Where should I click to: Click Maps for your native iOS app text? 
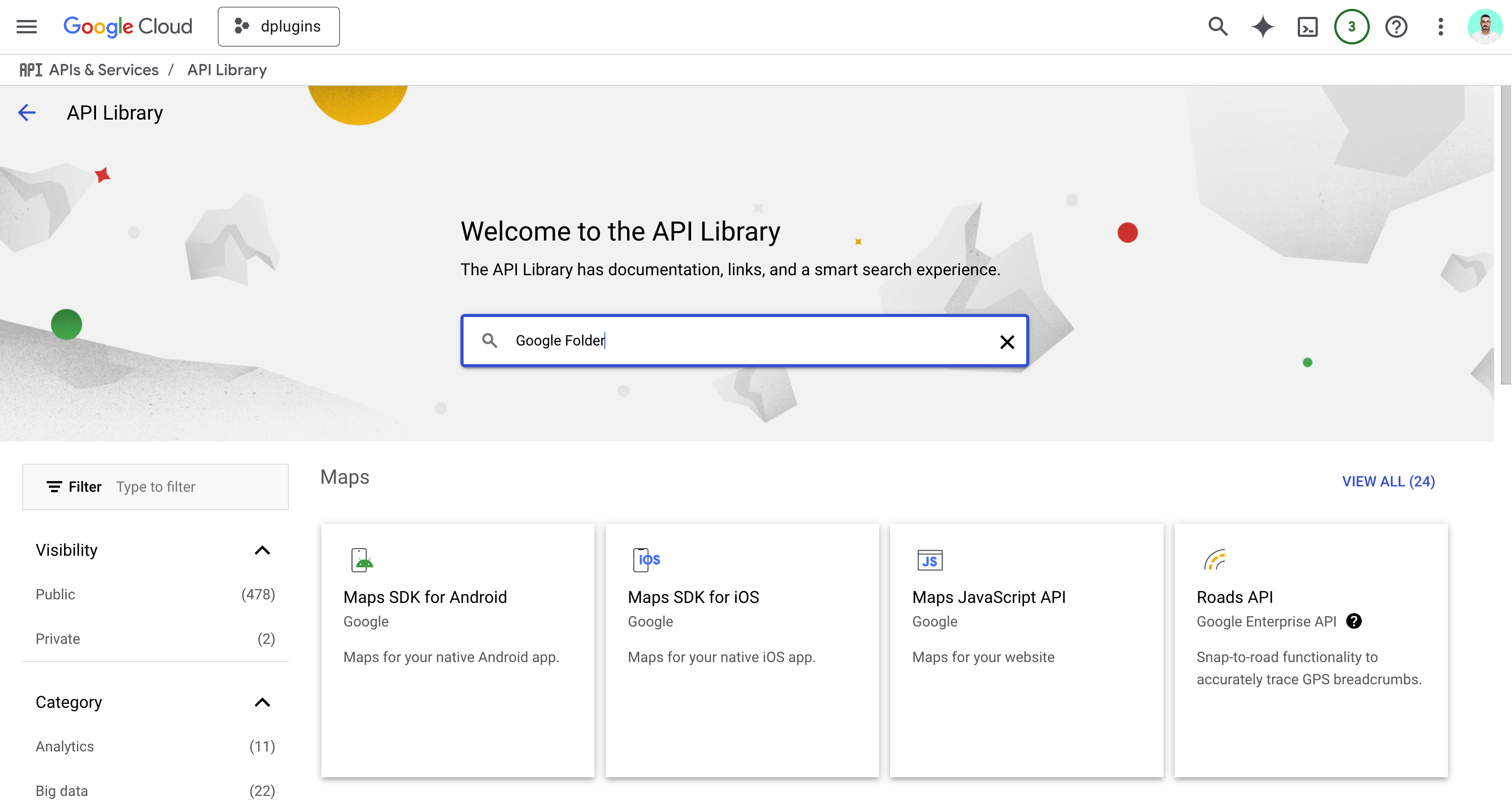721,657
